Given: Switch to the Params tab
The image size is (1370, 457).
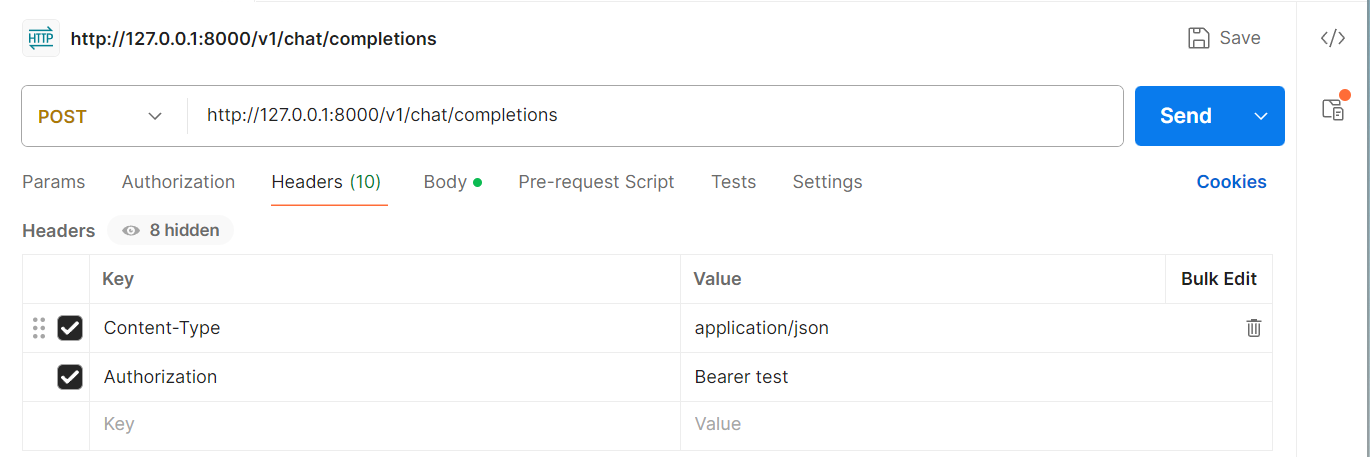Looking at the screenshot, I should 54,182.
